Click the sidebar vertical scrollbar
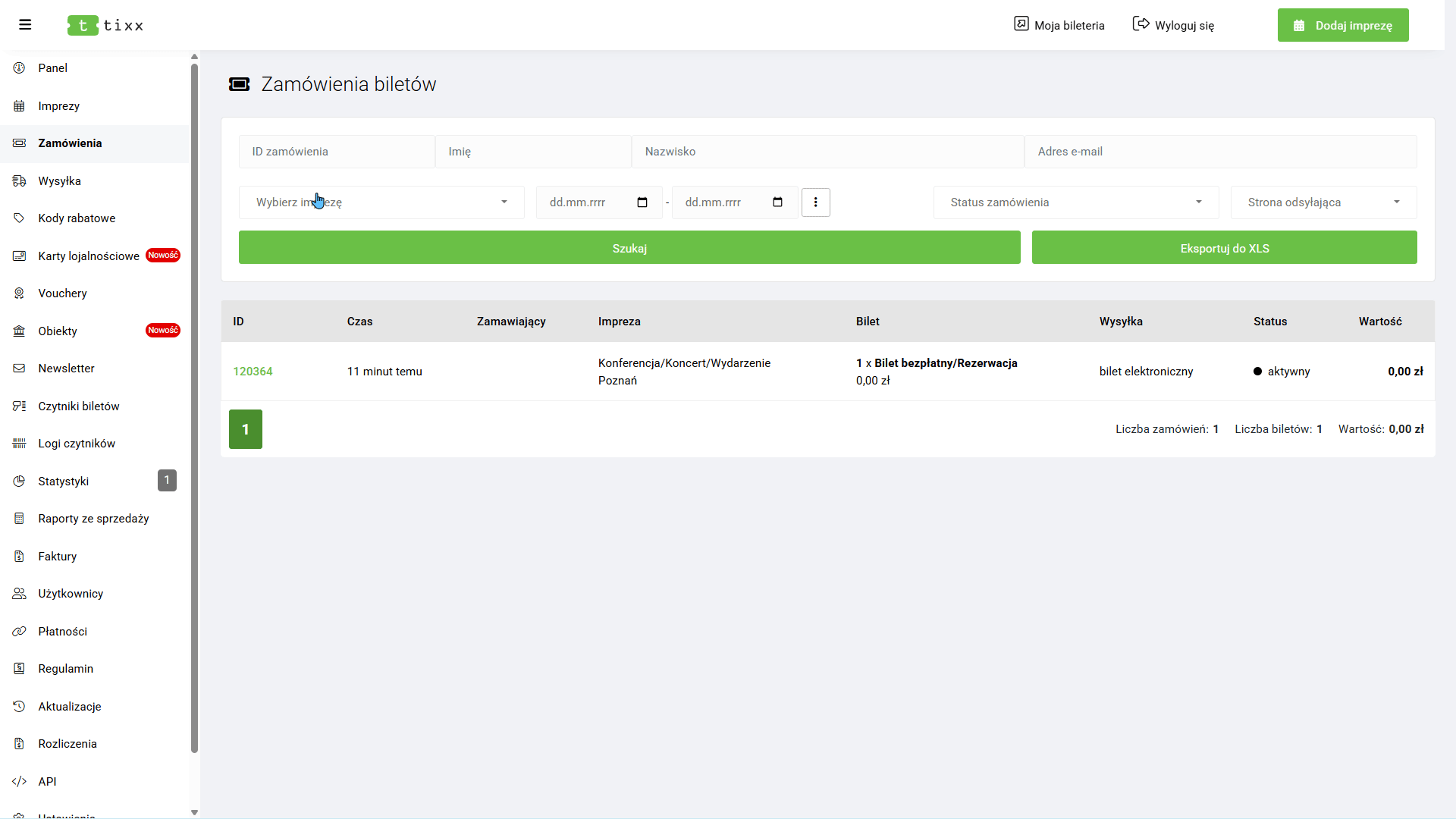This screenshot has width=1456, height=819. 194,409
